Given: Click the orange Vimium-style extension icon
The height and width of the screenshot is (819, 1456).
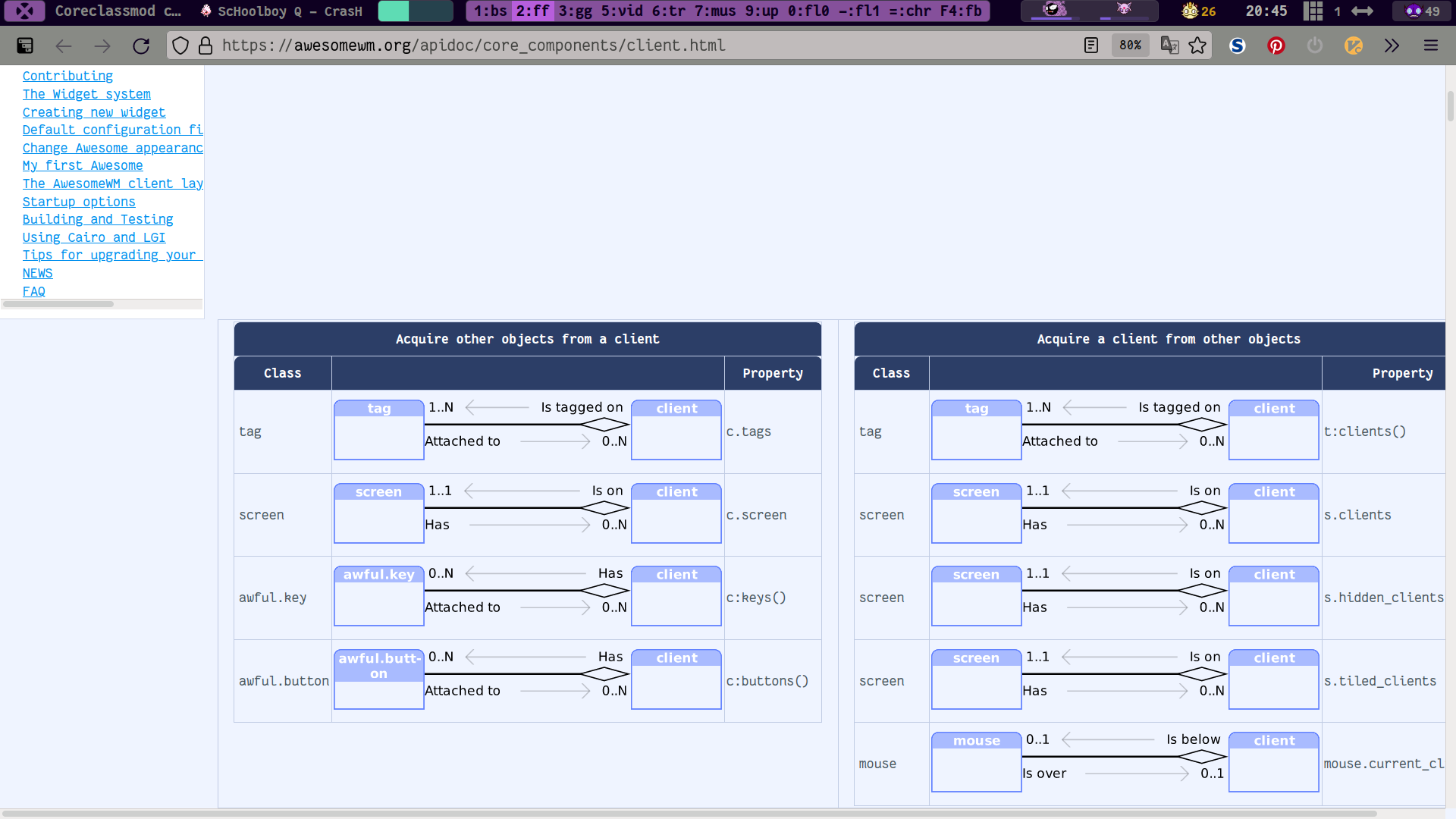Looking at the screenshot, I should tap(1354, 45).
